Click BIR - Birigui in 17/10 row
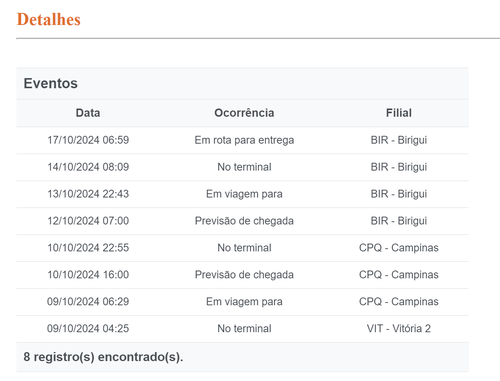Image resolution: width=500 pixels, height=381 pixels. tap(399, 140)
